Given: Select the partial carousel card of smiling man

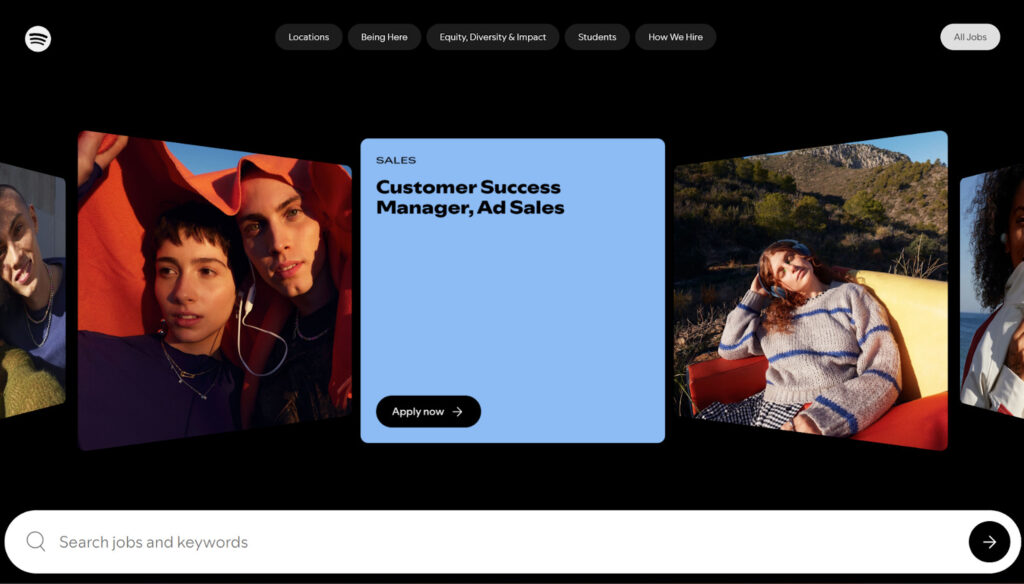Looking at the screenshot, I should 33,291.
